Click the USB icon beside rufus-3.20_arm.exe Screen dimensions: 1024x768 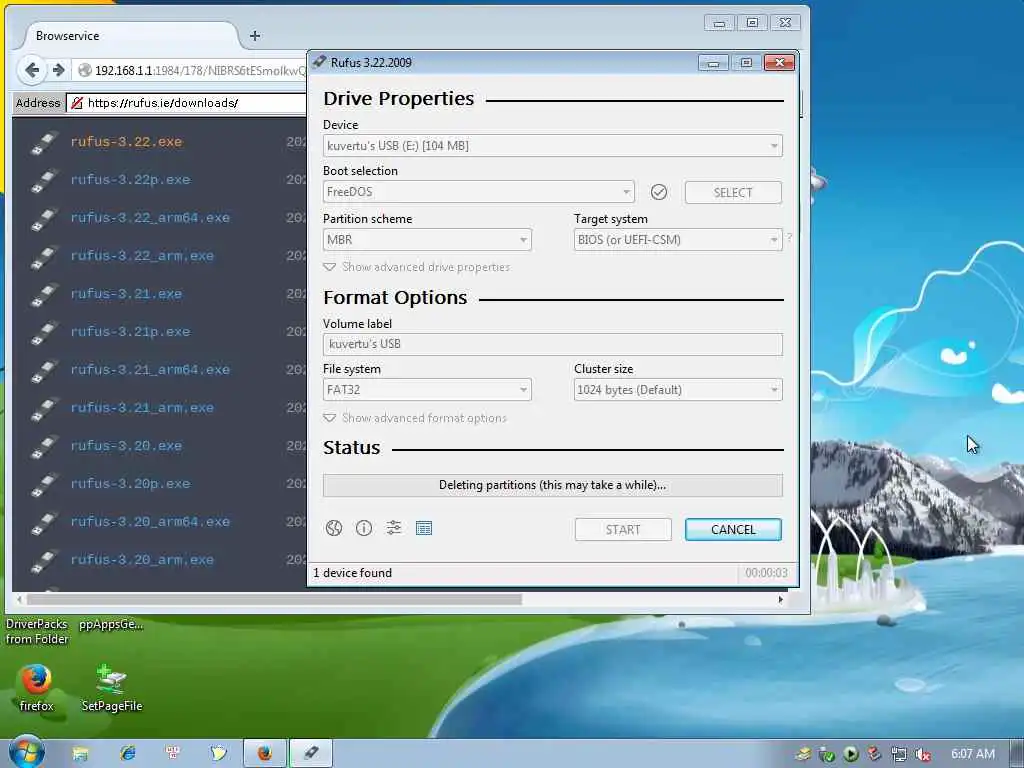tap(44, 561)
